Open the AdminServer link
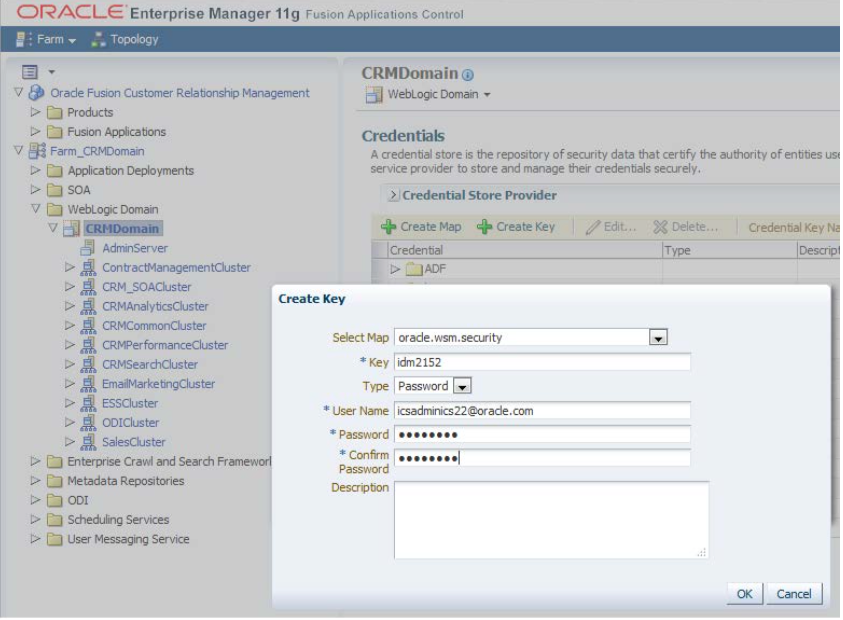The height and width of the screenshot is (620, 843). (x=135, y=248)
